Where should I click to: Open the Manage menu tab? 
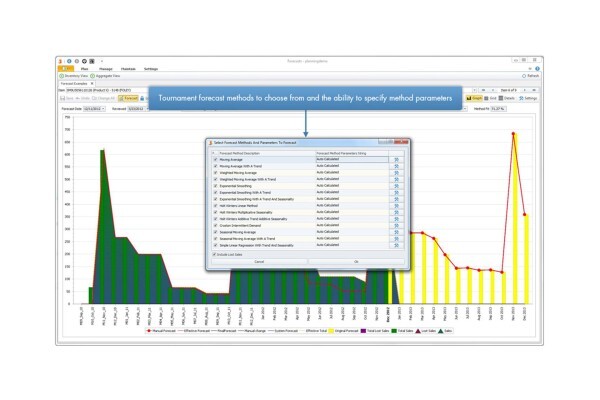[x=106, y=69]
